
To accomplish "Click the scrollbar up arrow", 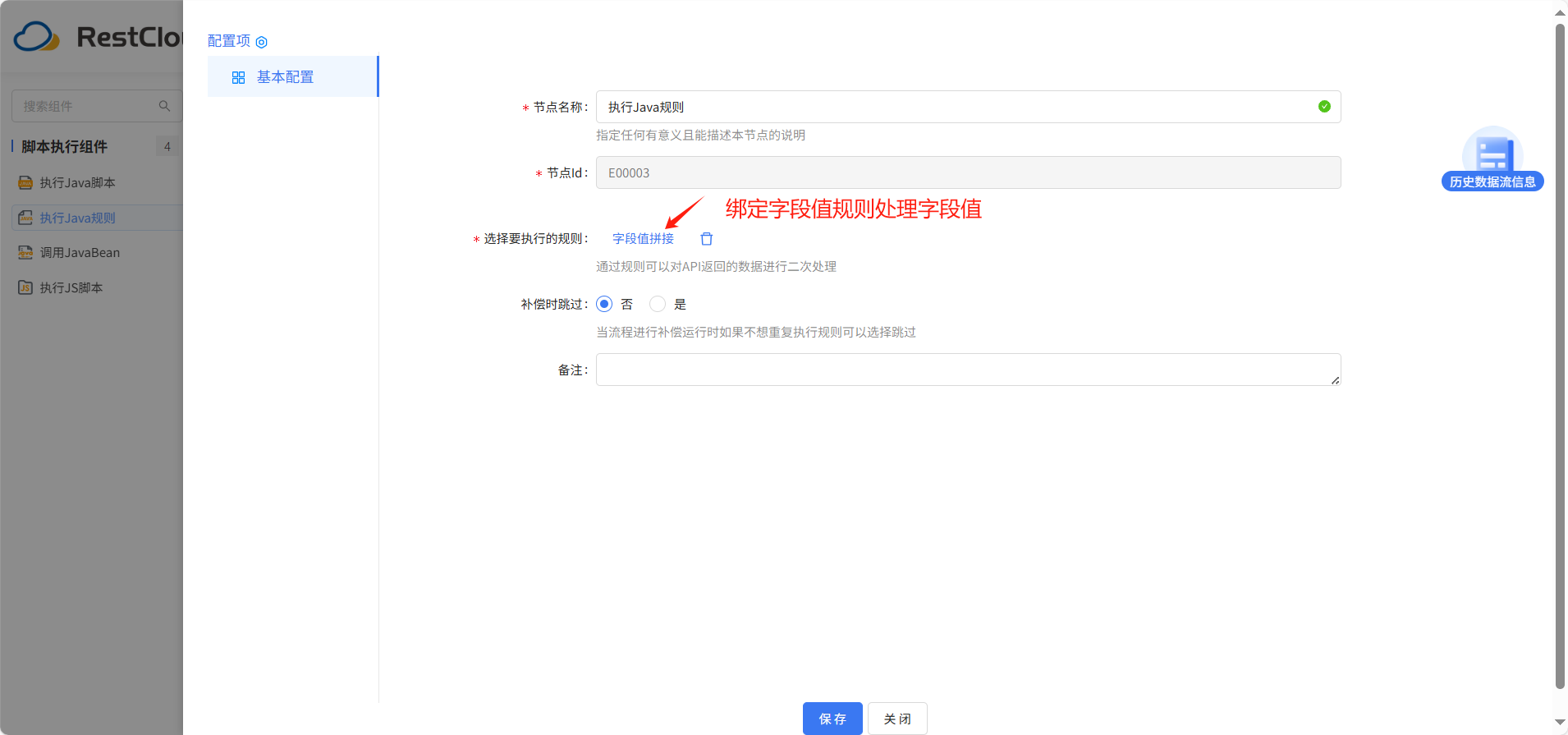I will 1561,12.
